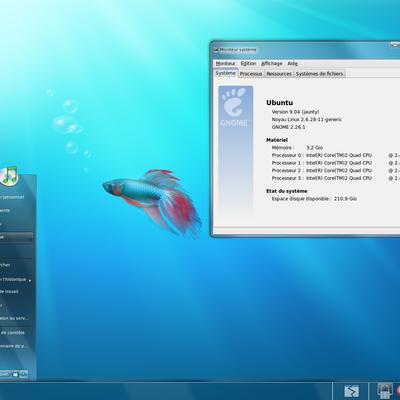Click the Version 9.04 (jaunty) text
The height and width of the screenshot is (400, 400).
(295, 112)
